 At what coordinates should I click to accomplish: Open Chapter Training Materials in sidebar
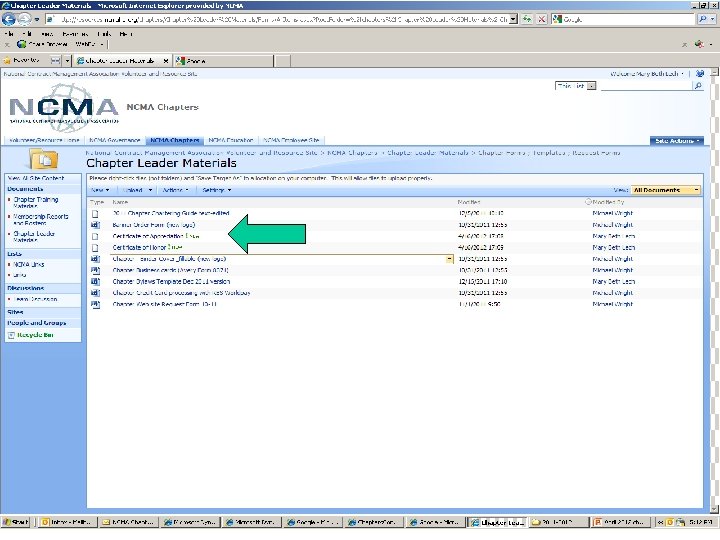click(36, 202)
